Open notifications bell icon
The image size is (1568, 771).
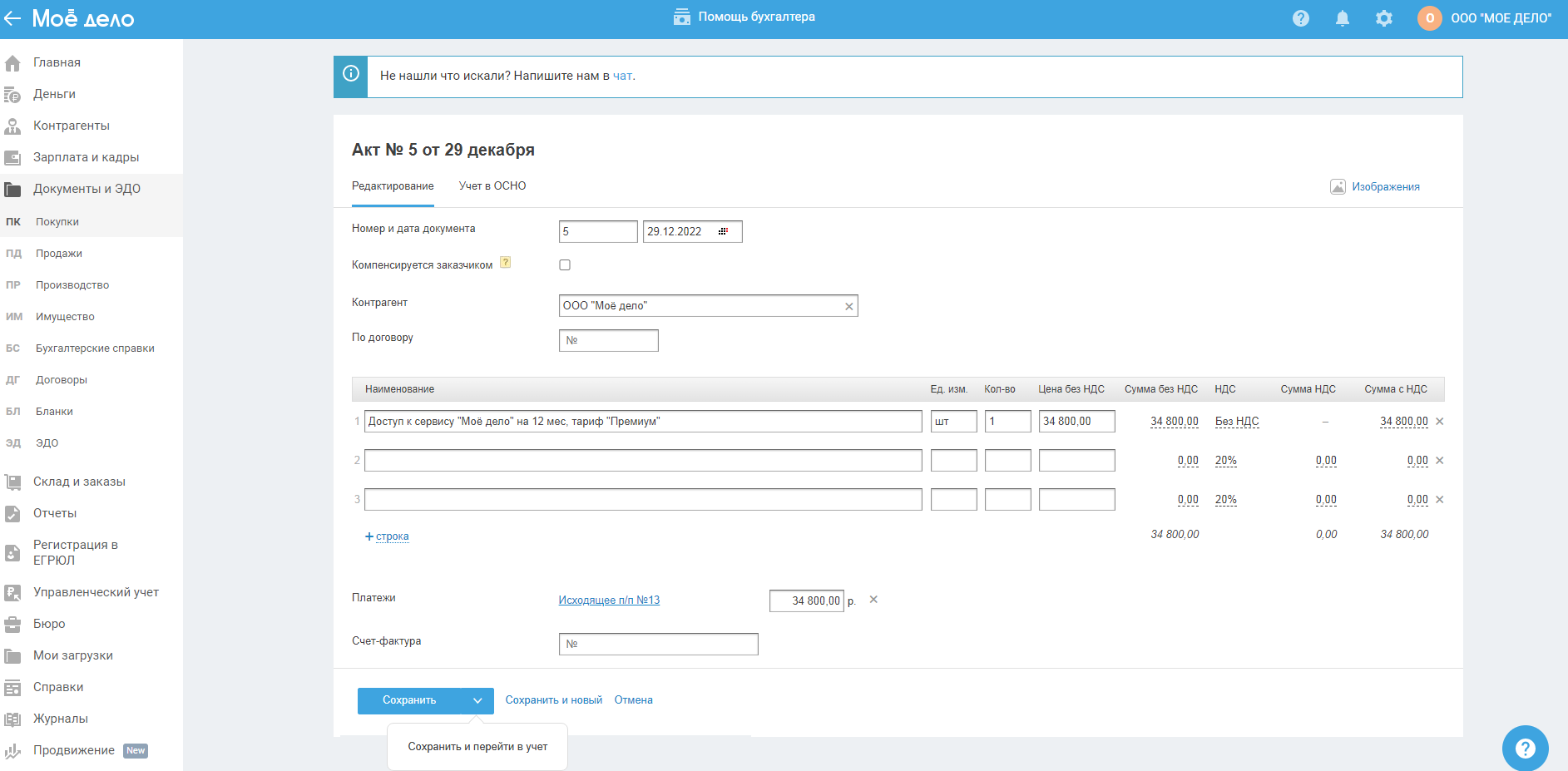click(x=1342, y=18)
